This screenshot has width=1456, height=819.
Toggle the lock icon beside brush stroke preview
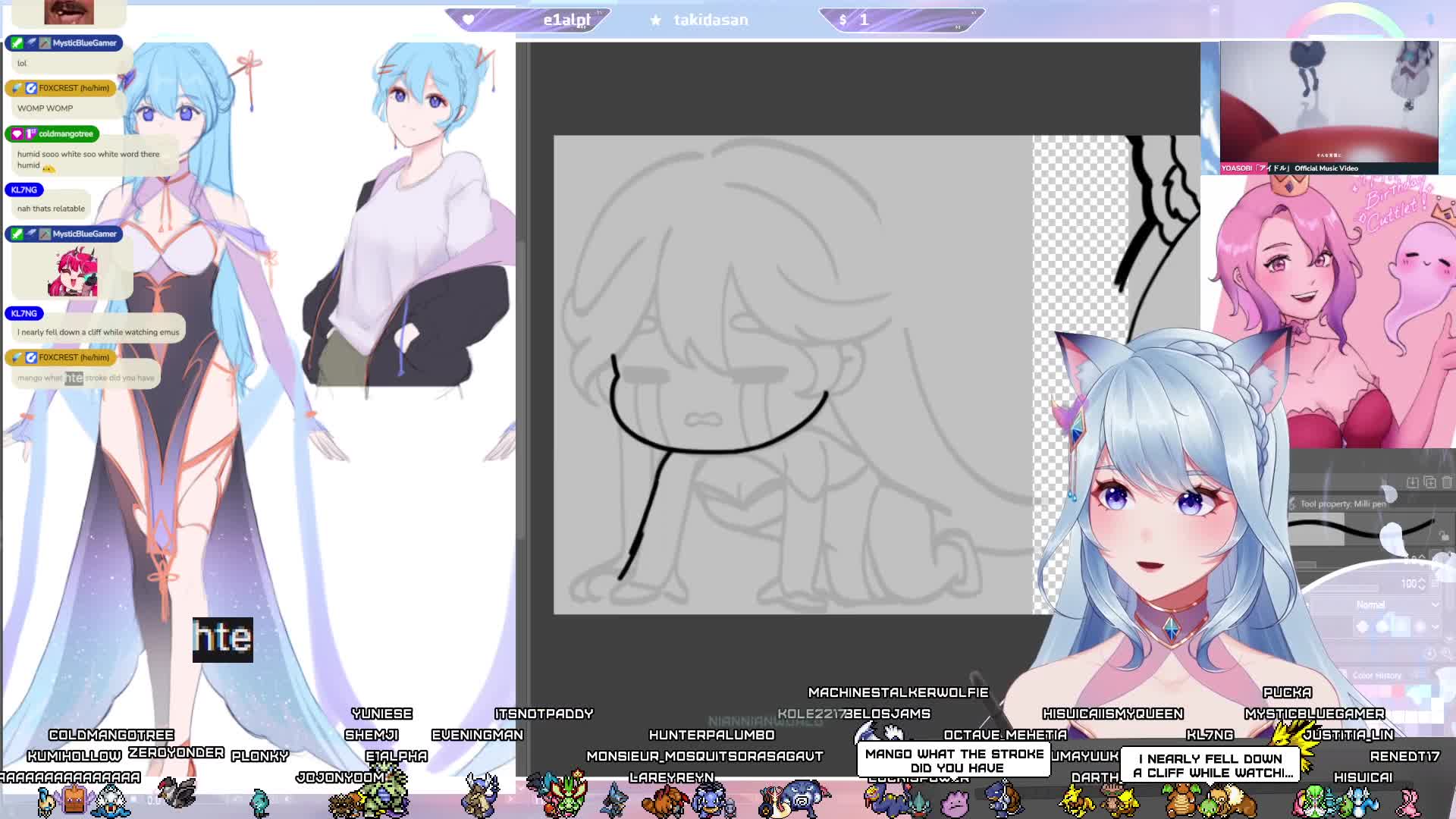pyautogui.click(x=1445, y=535)
